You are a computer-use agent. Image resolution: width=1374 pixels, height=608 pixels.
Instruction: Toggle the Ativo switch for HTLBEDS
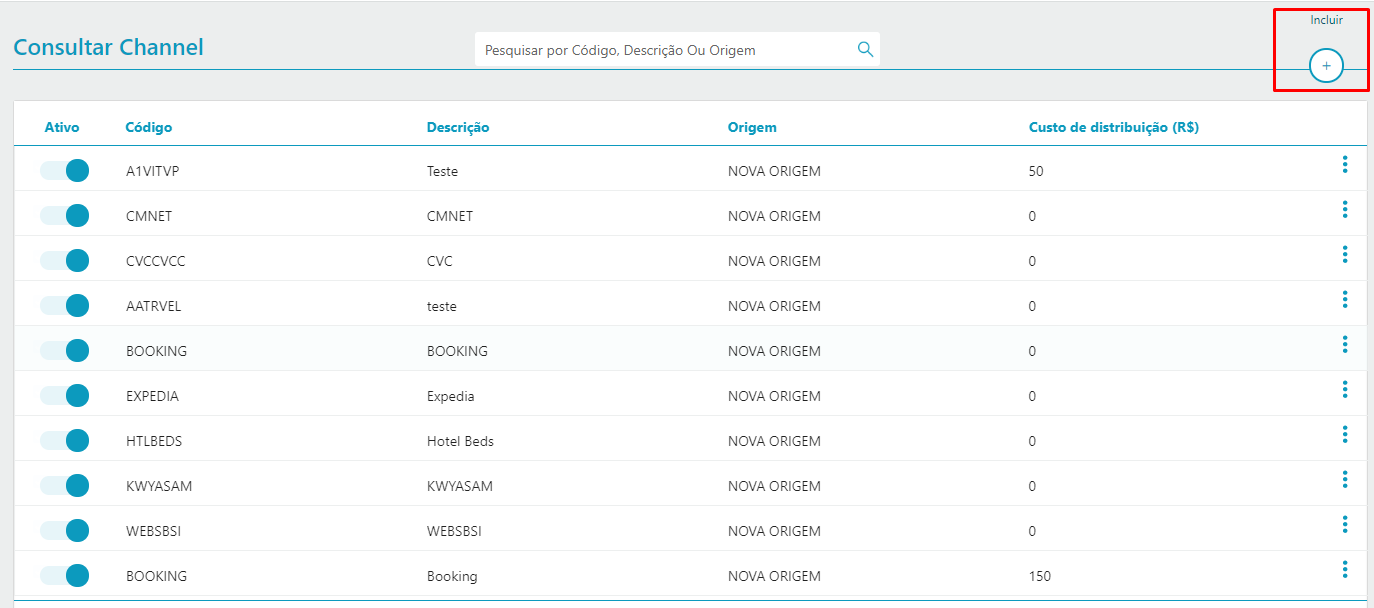(65, 441)
